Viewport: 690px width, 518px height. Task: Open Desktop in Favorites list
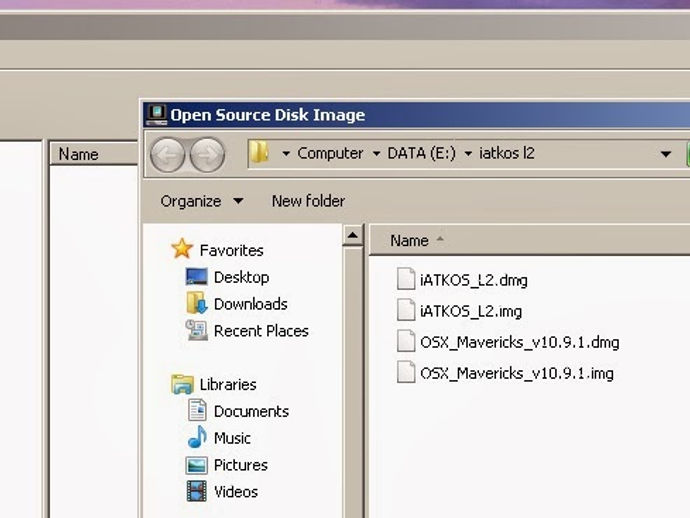(x=242, y=277)
